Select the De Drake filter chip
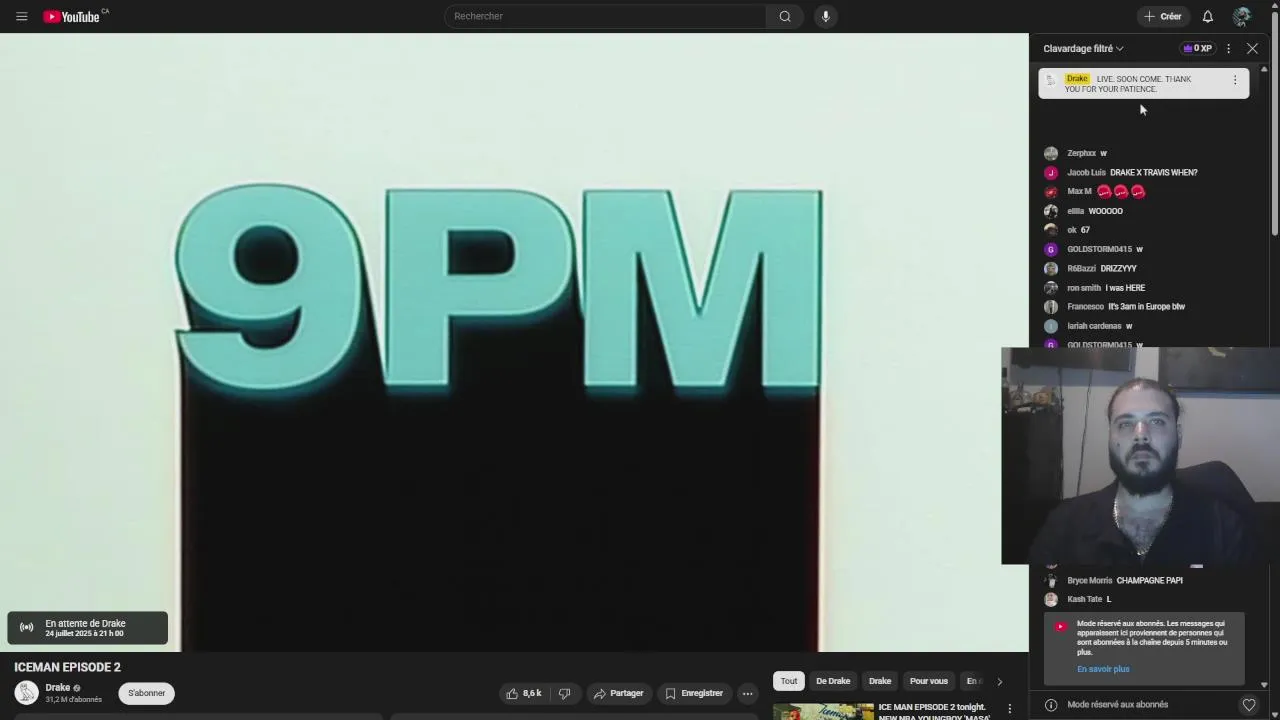 [x=833, y=681]
